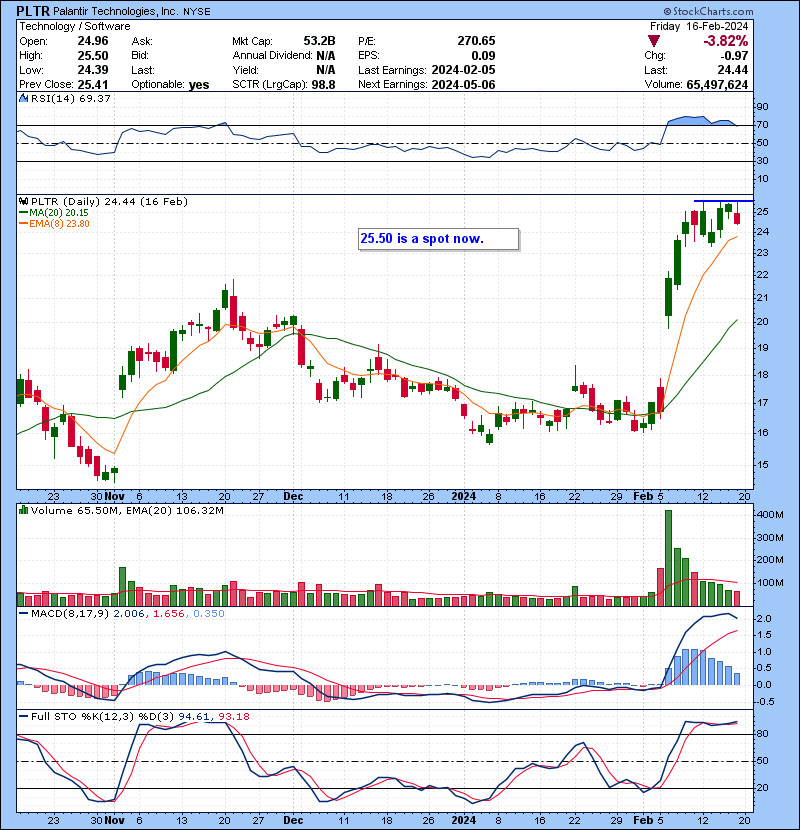The height and width of the screenshot is (830, 800).
Task: Click the Feb label on the price date axis
Action: point(643,497)
